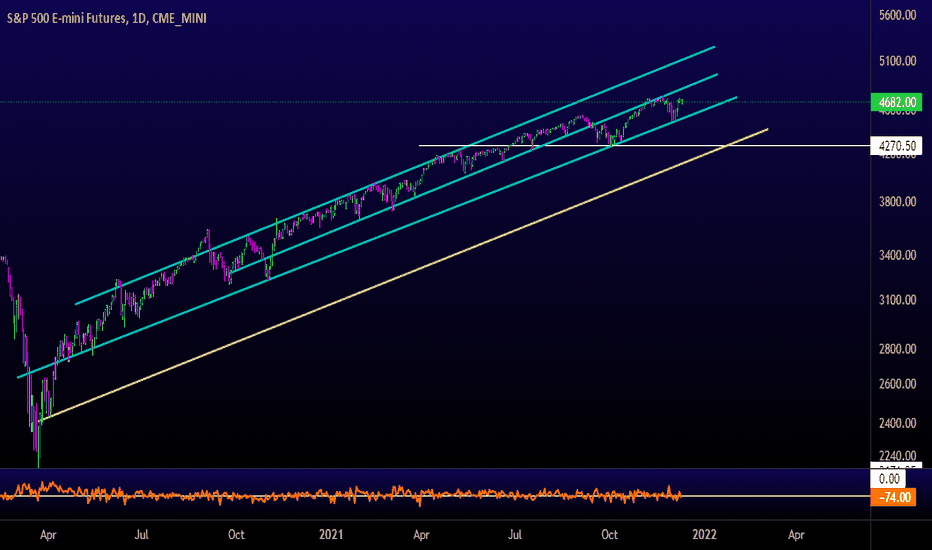Click the 5600.00 price axis label
This screenshot has height=550, width=932.
(898, 15)
